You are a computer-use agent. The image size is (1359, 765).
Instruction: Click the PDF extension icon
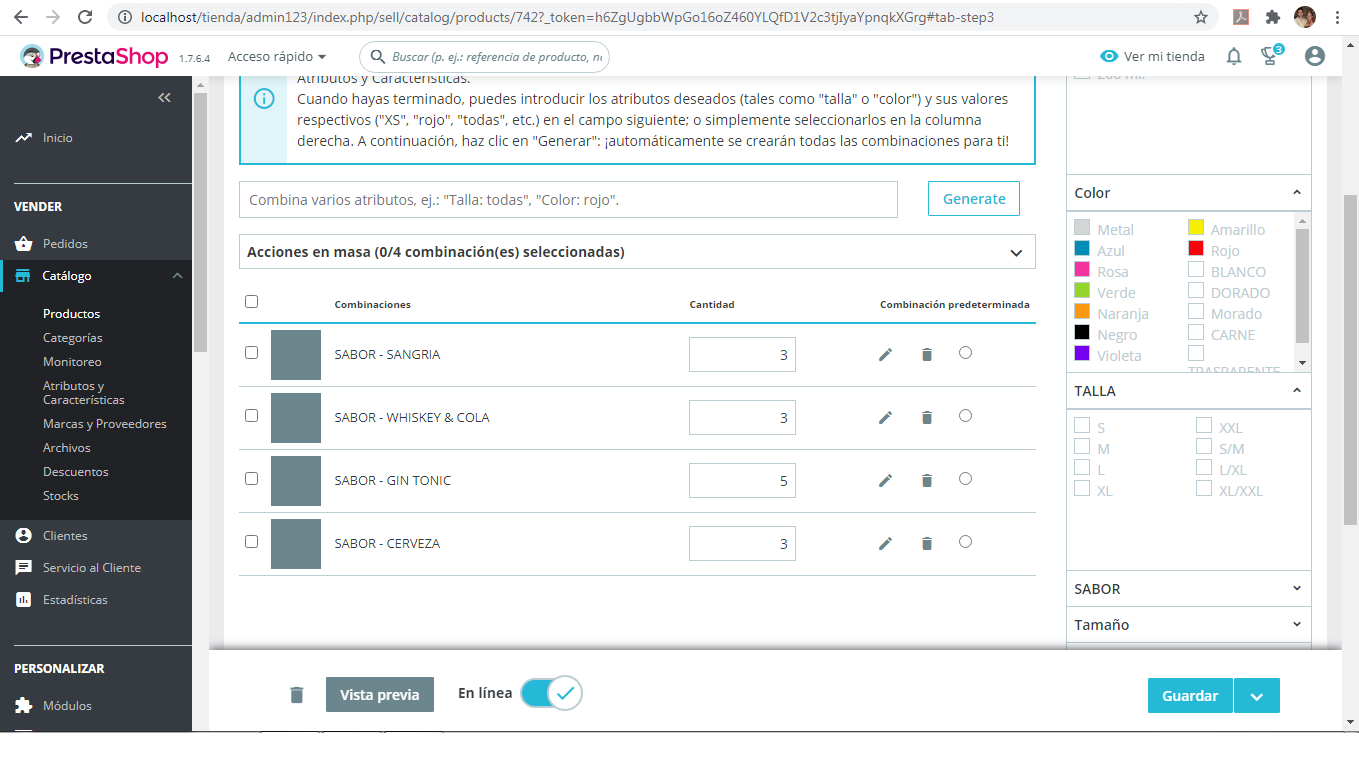pyautogui.click(x=1241, y=17)
